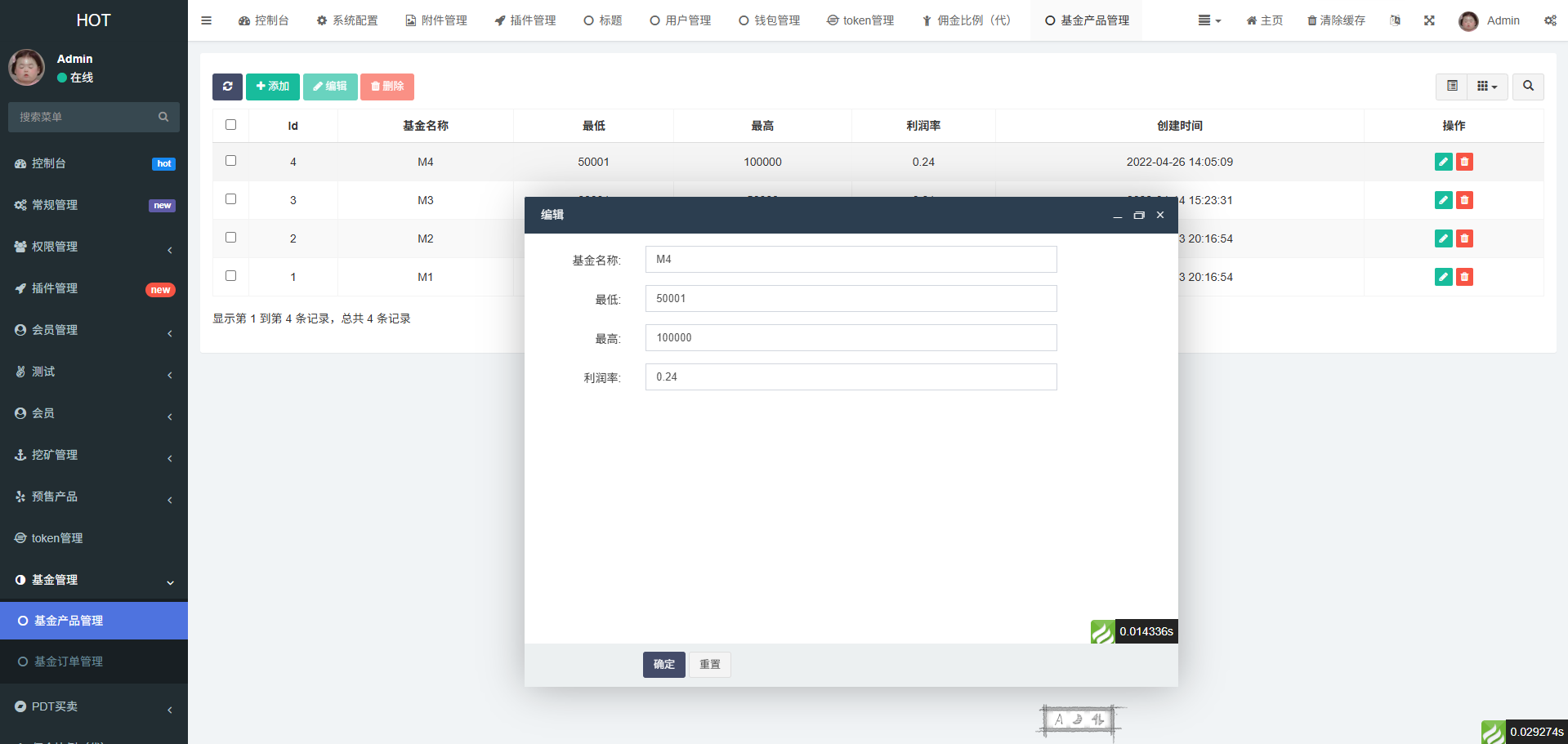Expand the 权限管理 sidebar menu

click(94, 247)
